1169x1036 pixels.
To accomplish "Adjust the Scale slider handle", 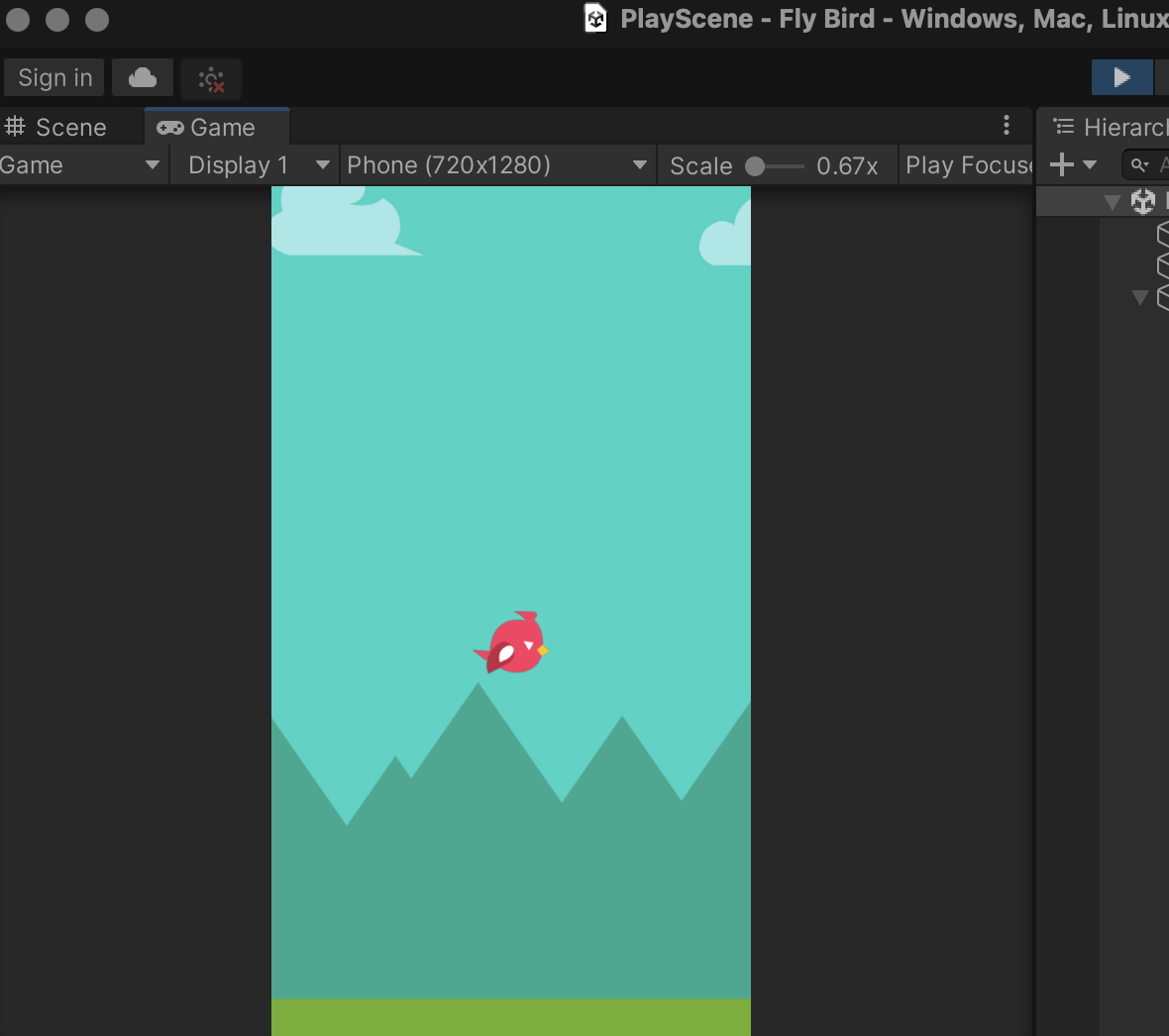I will 755,165.
